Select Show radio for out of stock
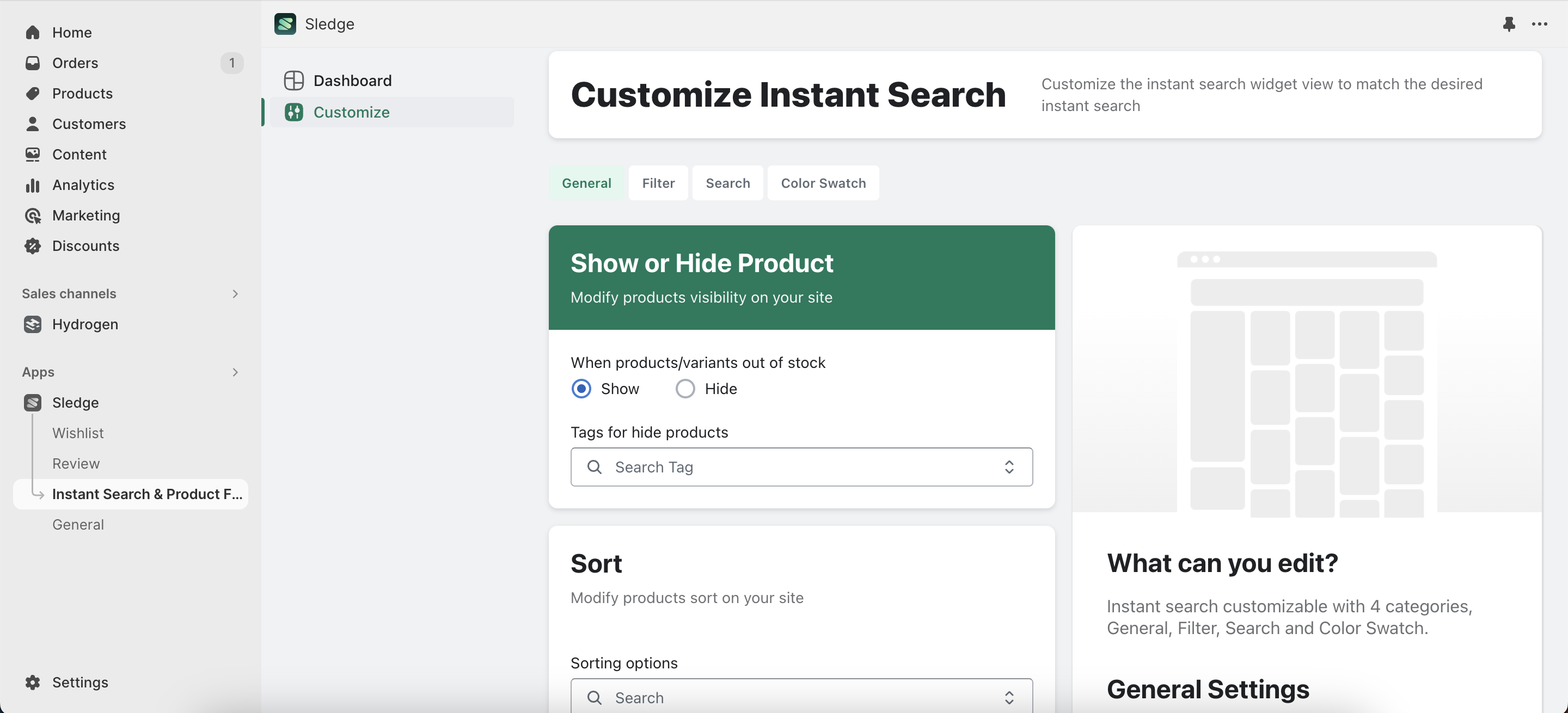 [581, 389]
